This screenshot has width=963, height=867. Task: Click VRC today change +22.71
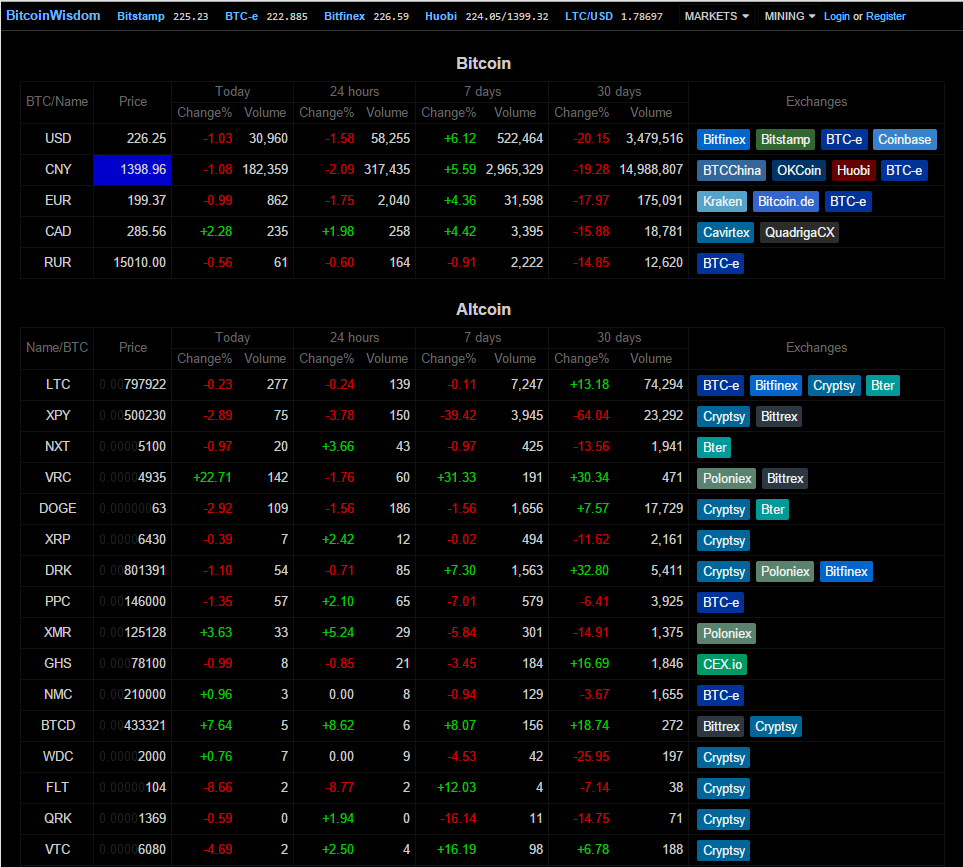[x=212, y=477]
